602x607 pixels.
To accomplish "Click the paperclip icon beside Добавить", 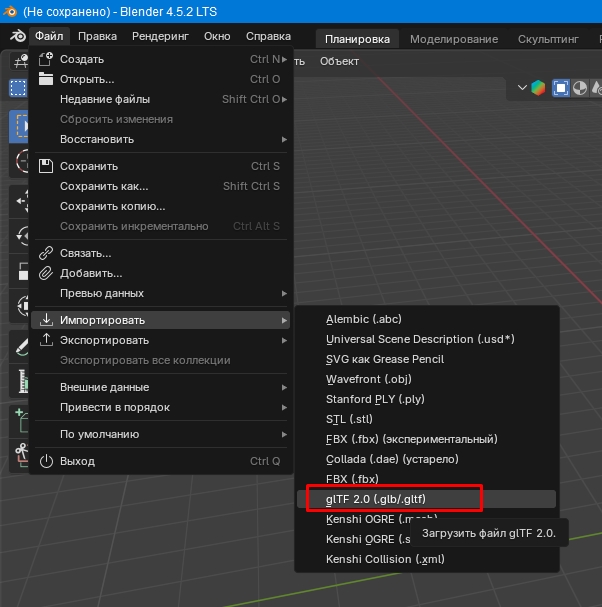I will [46, 273].
